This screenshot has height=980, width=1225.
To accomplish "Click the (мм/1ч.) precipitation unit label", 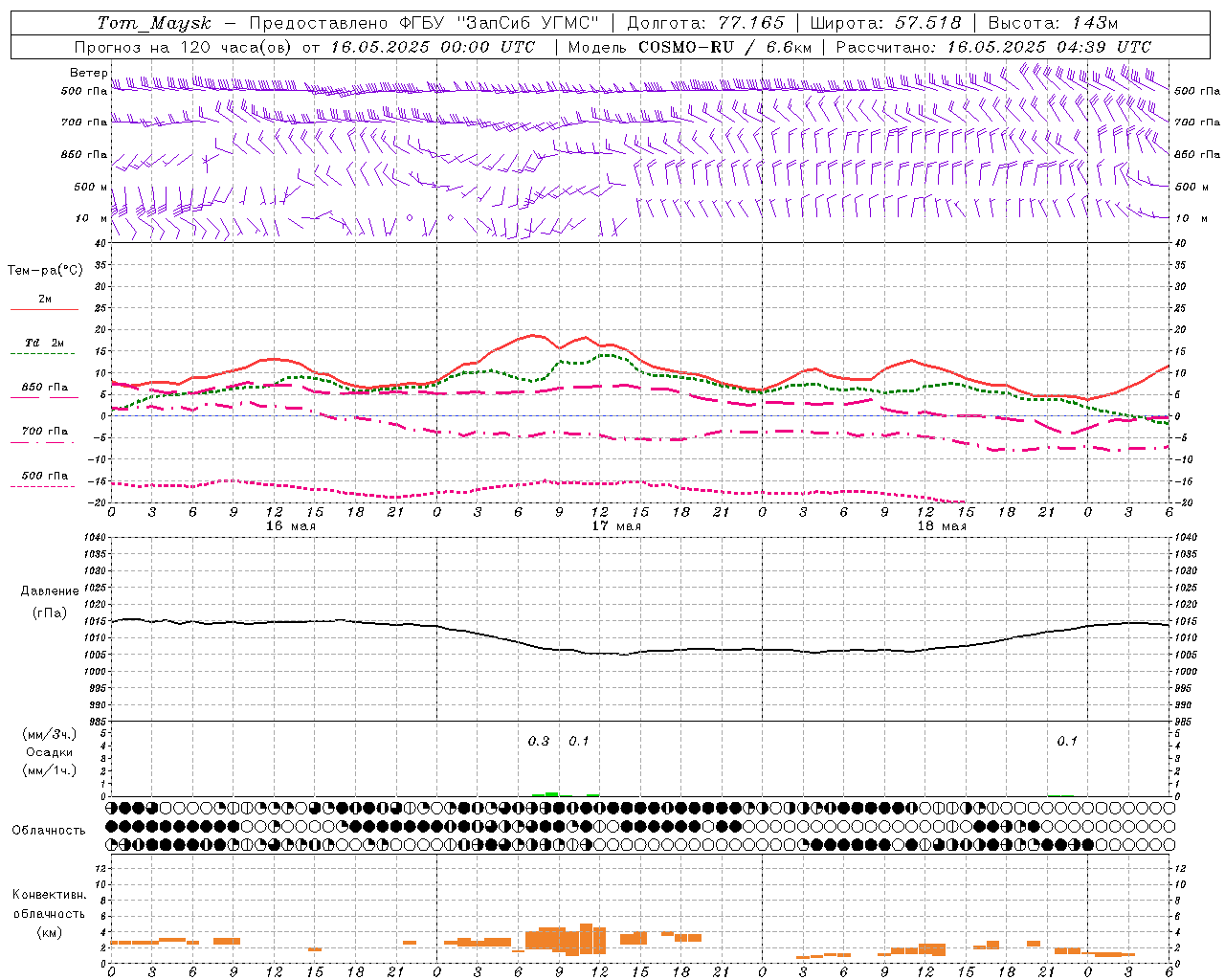I will [x=50, y=770].
